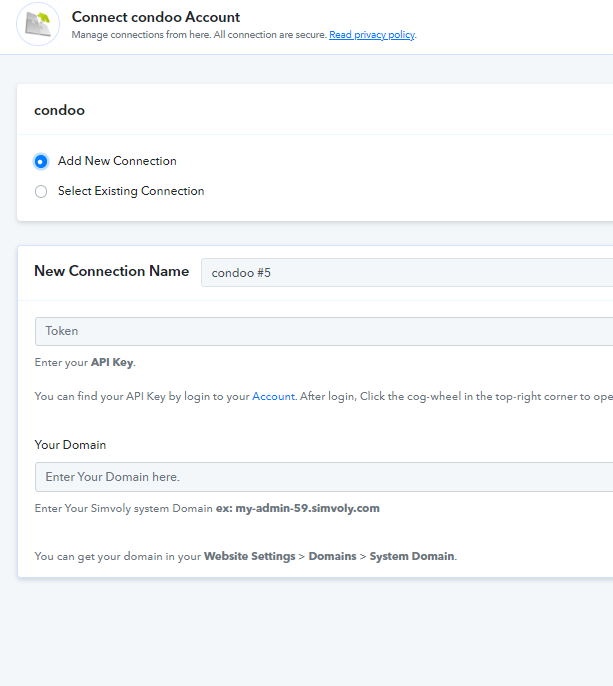Click the condoo section title
This screenshot has width=613, height=686.
click(60, 110)
